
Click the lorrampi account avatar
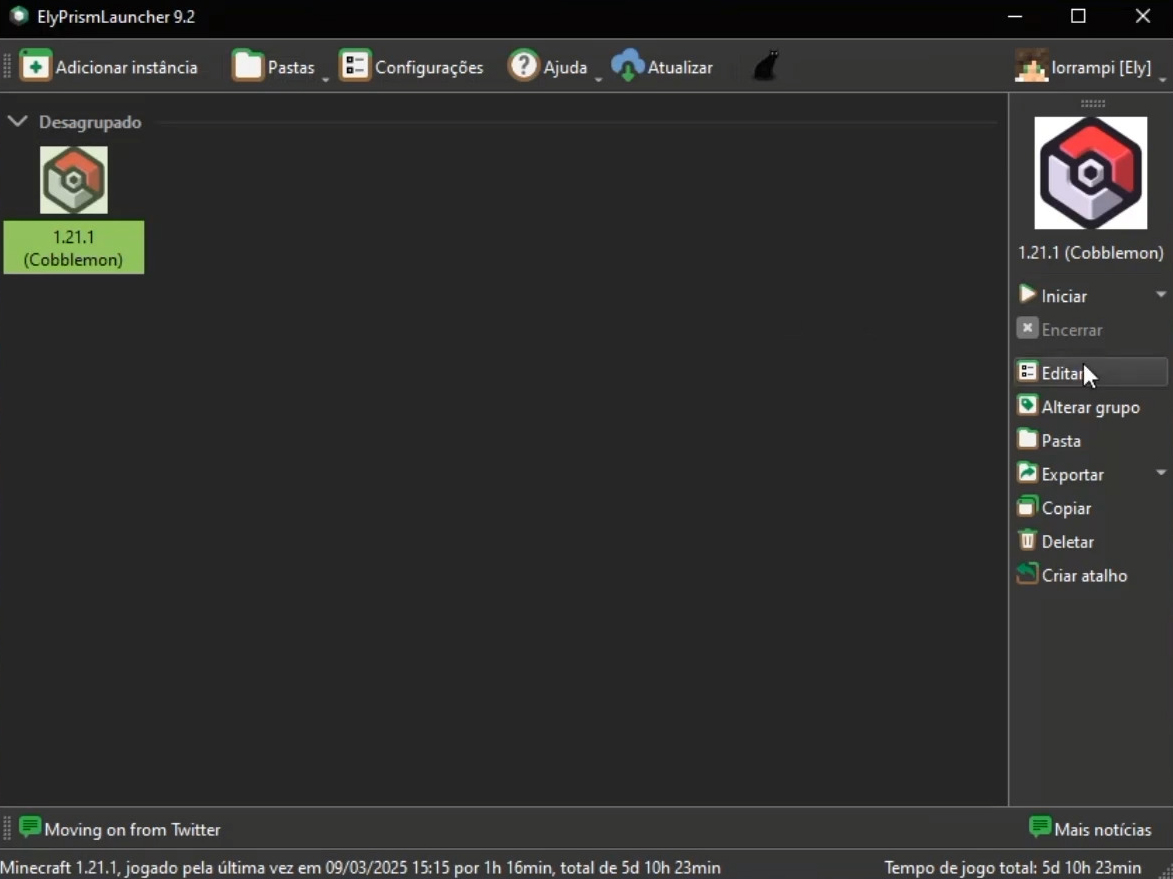(1031, 67)
